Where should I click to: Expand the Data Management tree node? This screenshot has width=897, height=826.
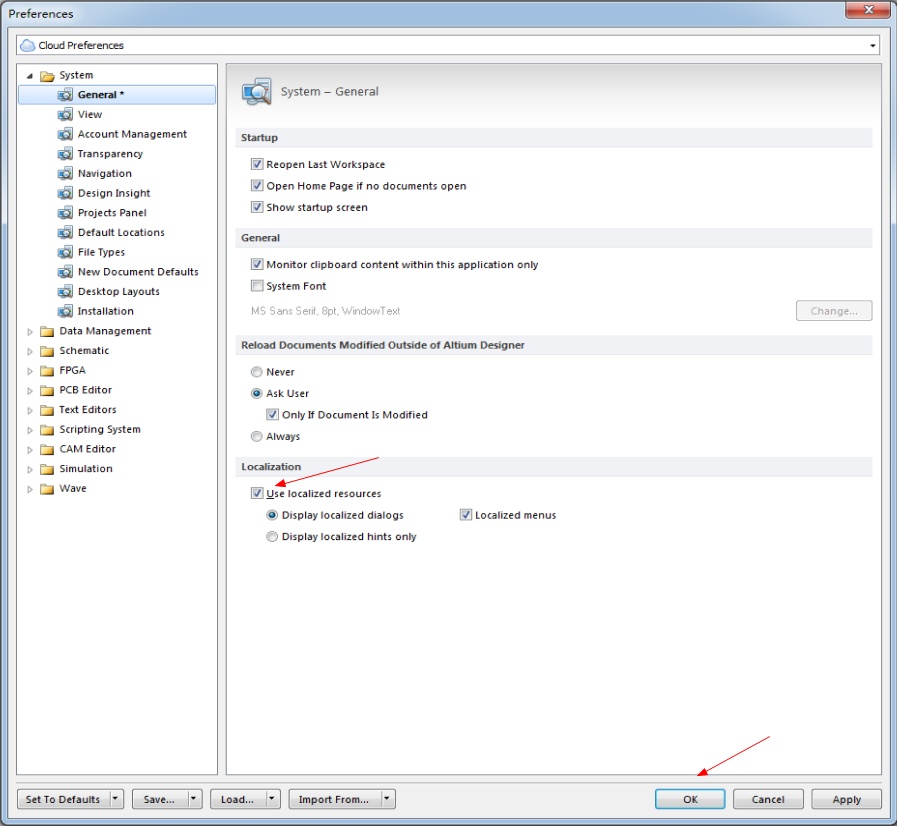30,331
